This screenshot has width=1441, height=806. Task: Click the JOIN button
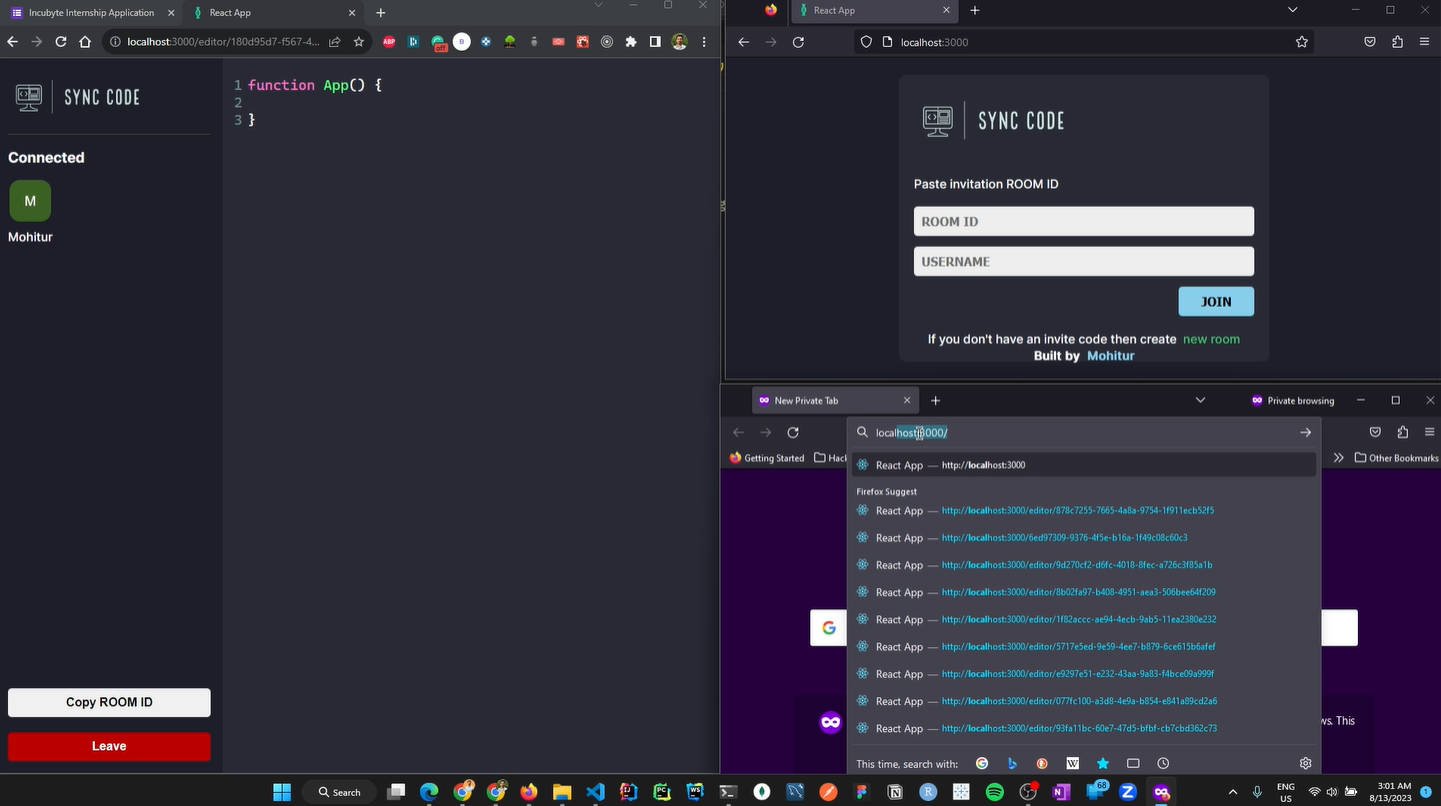[1215, 301]
